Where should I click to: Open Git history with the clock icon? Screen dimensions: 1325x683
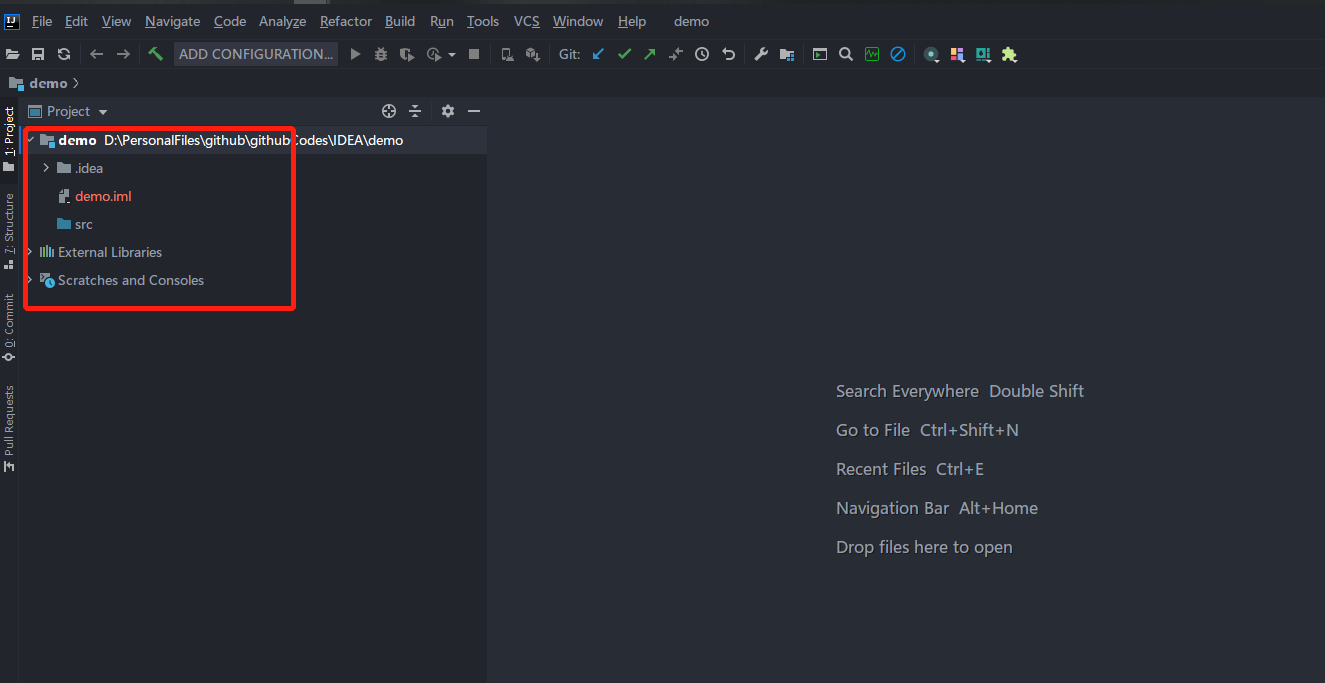coord(702,54)
